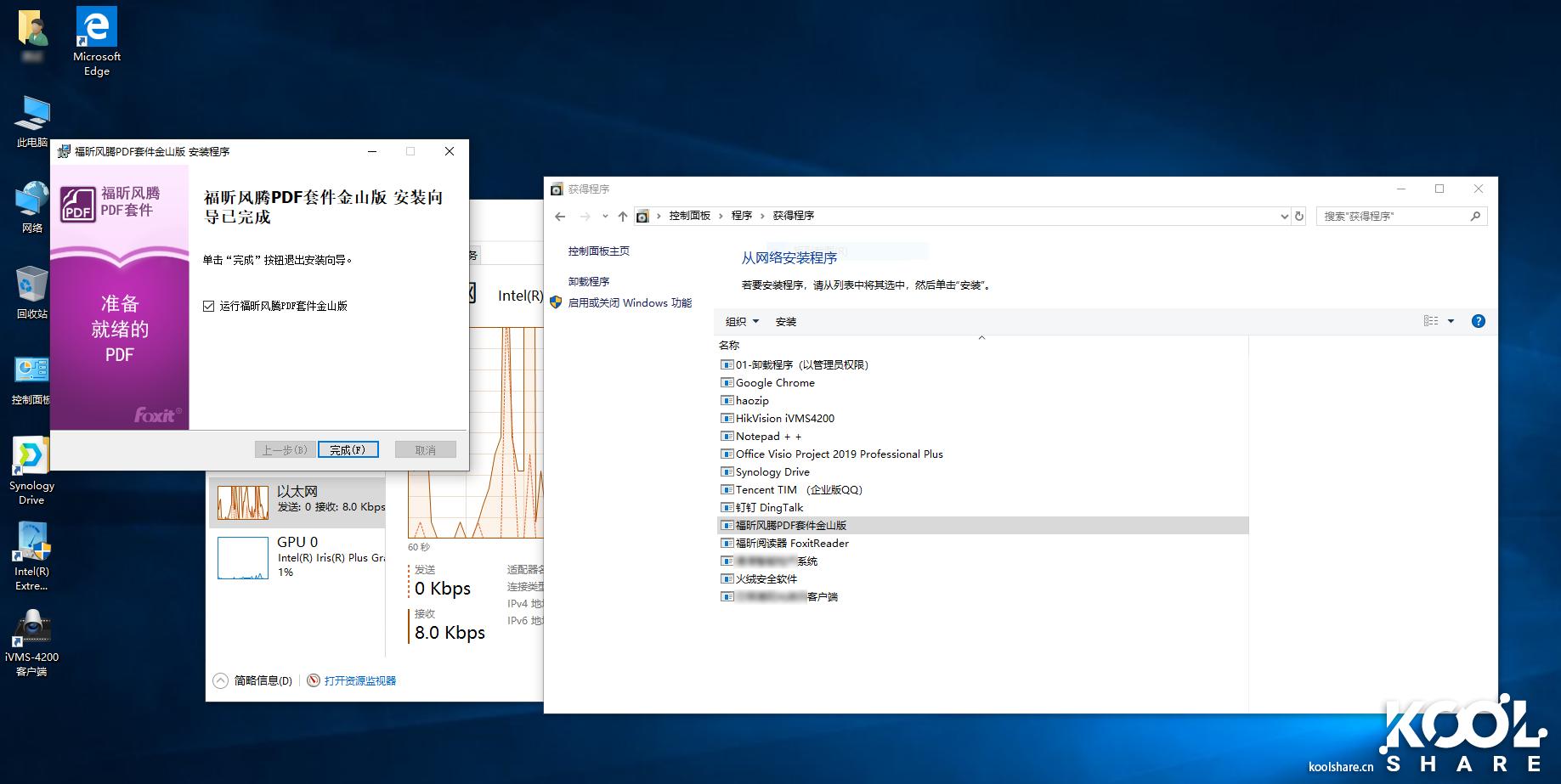Open the help question mark icon
The height and width of the screenshot is (784, 1561).
click(x=1479, y=321)
